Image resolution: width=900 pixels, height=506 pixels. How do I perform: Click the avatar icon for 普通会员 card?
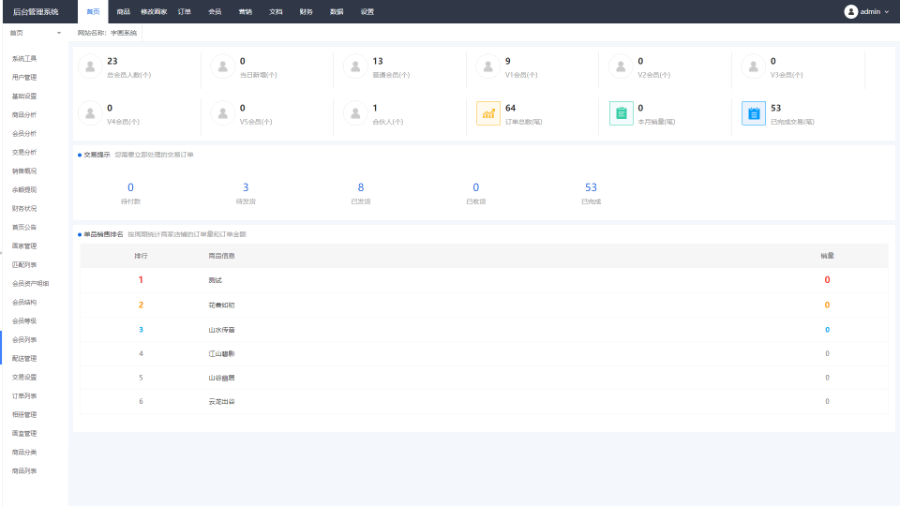[x=355, y=67]
